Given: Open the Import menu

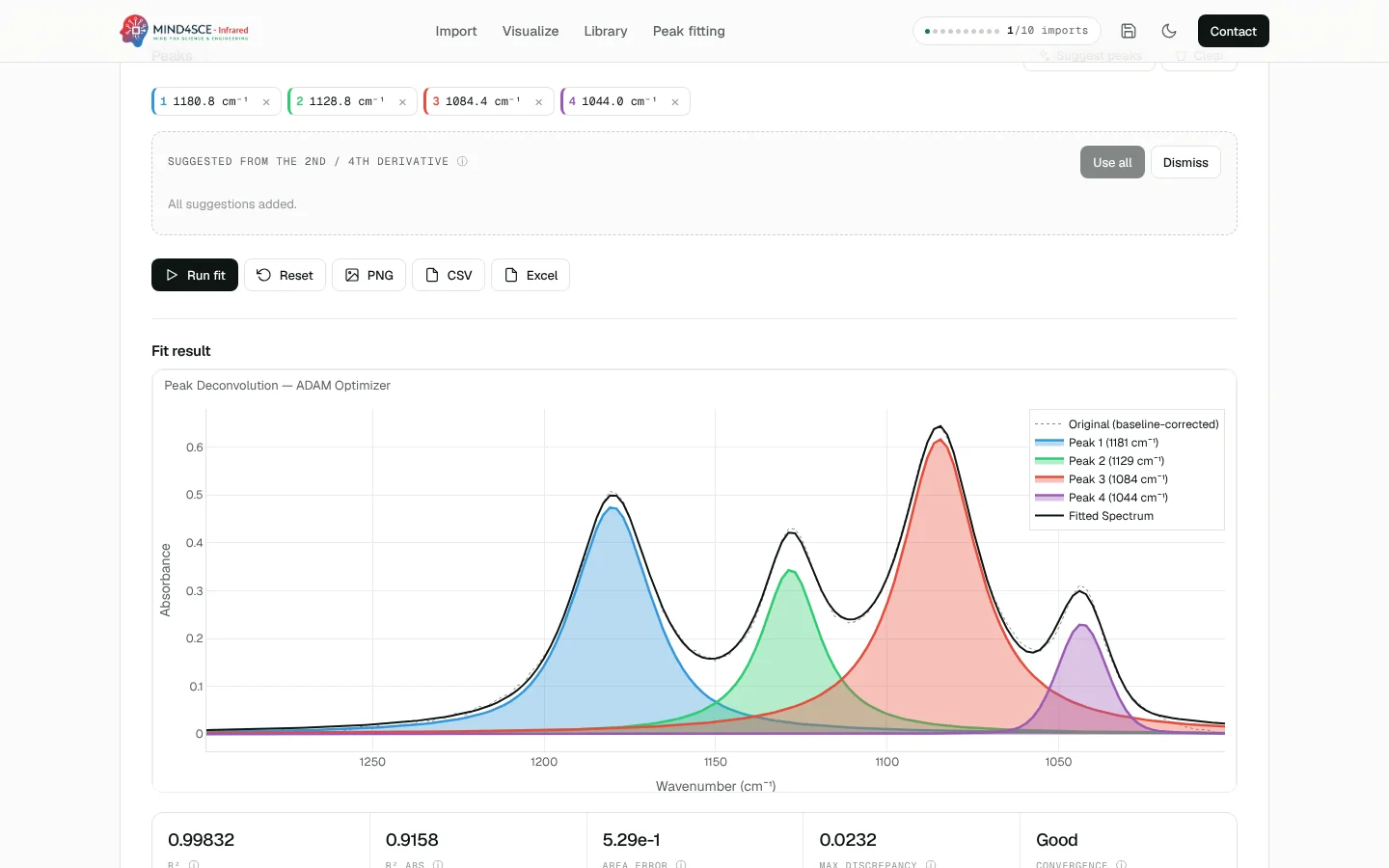Looking at the screenshot, I should click(x=456, y=31).
